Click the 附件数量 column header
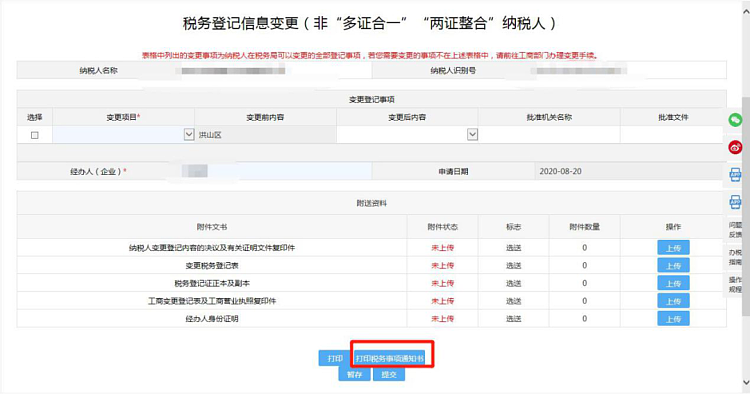The width and height of the screenshot is (750, 394). click(585, 227)
